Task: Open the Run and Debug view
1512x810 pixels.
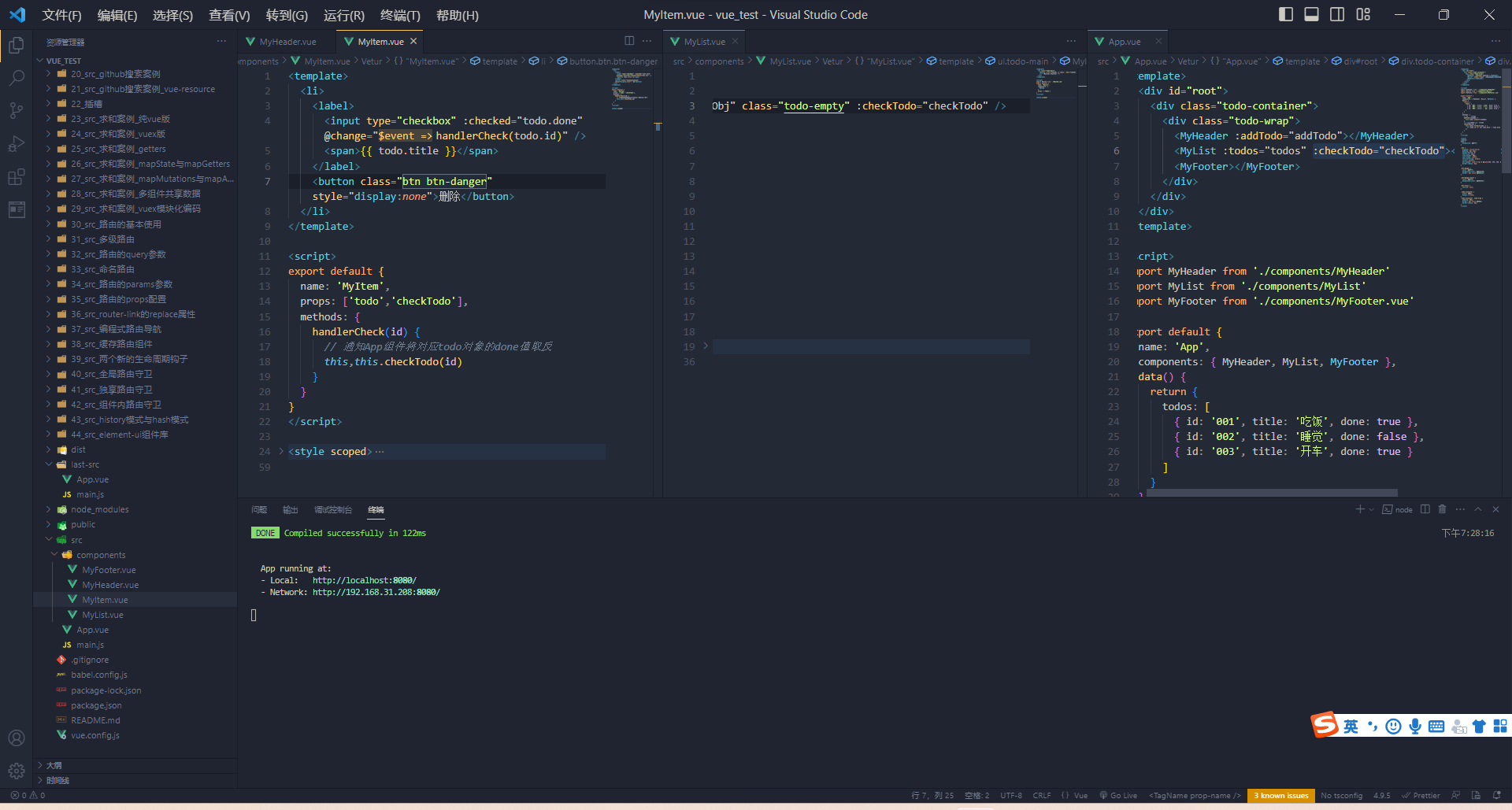Action: [17, 144]
